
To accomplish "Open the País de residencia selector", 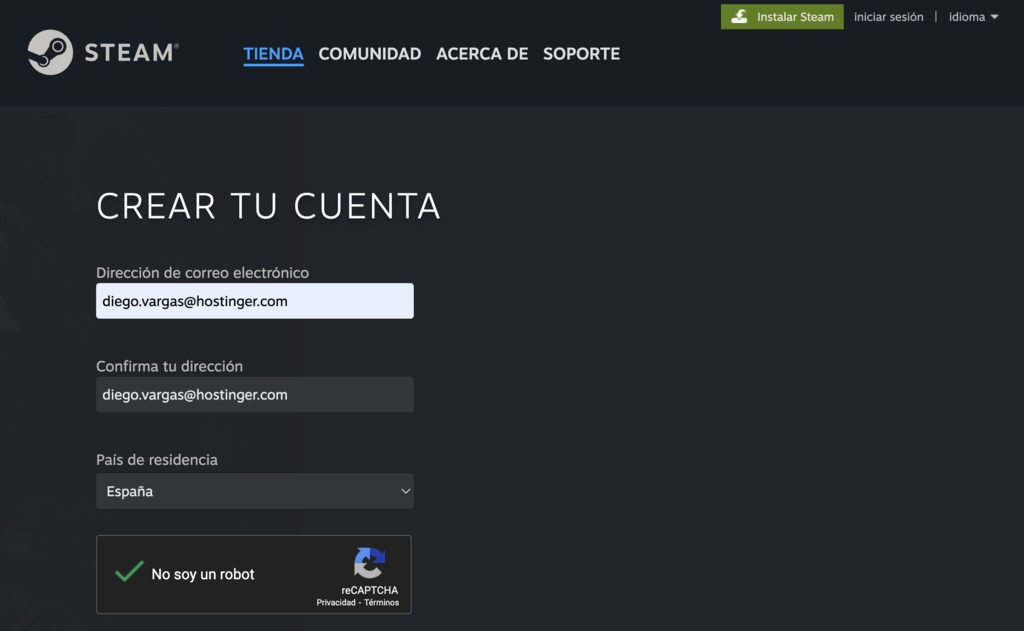I will pos(254,491).
